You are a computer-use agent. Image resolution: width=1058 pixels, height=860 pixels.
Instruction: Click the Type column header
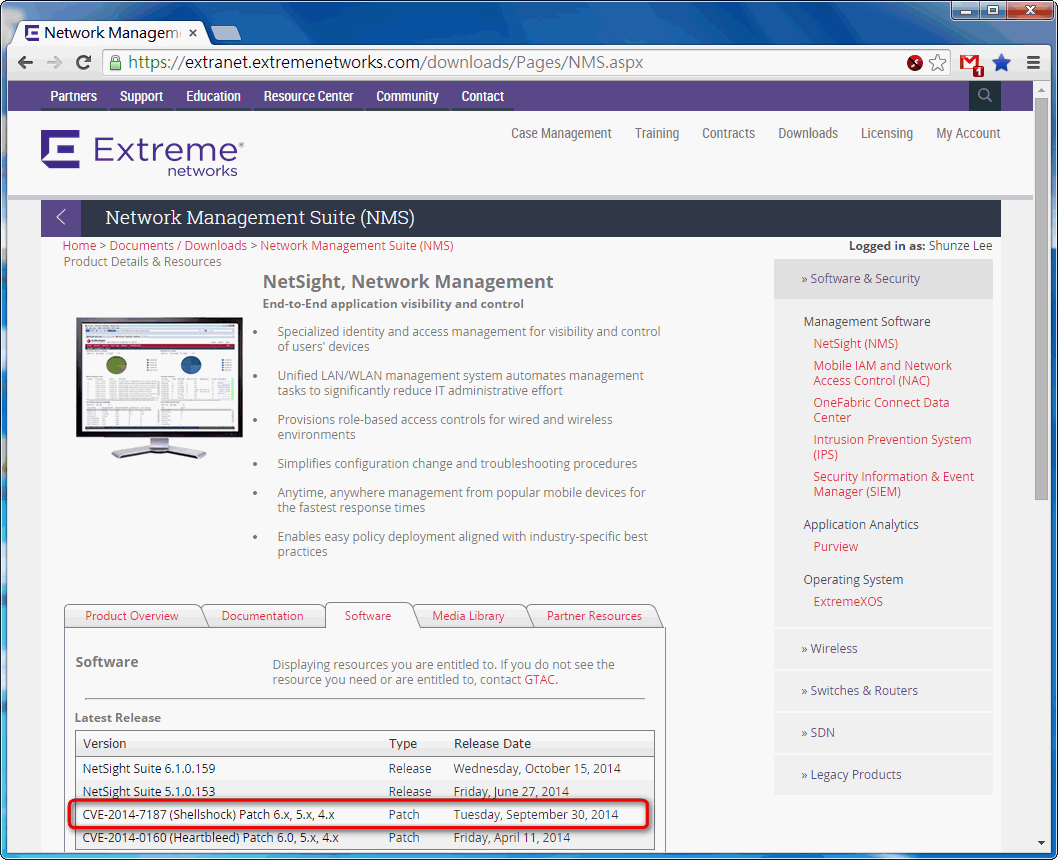click(403, 743)
